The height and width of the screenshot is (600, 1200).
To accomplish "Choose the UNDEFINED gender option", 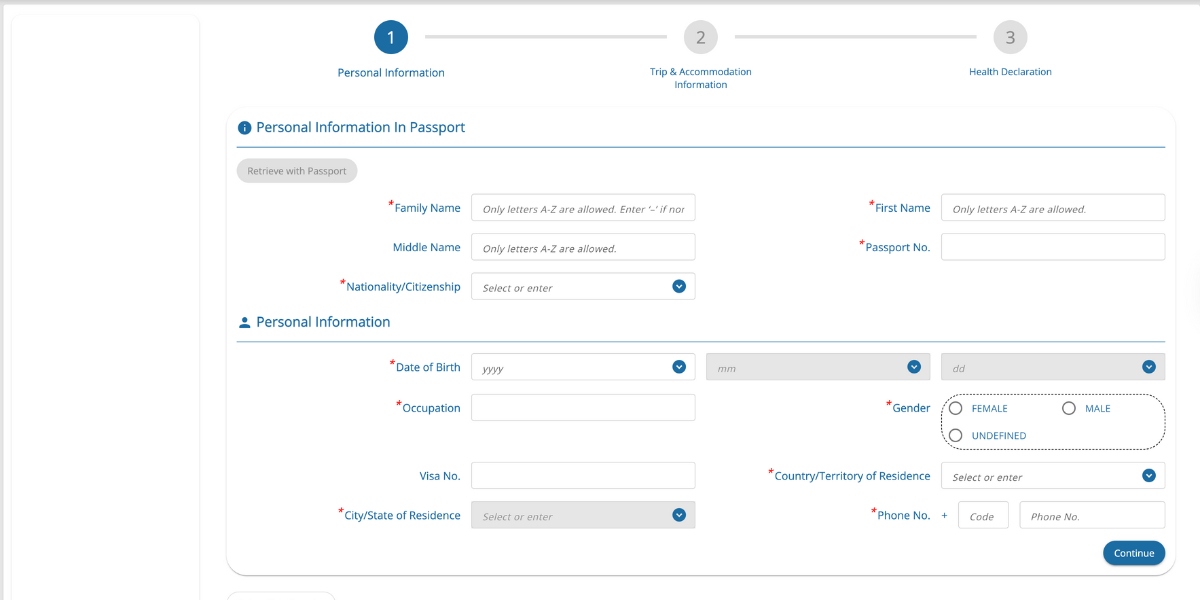I will [956, 435].
